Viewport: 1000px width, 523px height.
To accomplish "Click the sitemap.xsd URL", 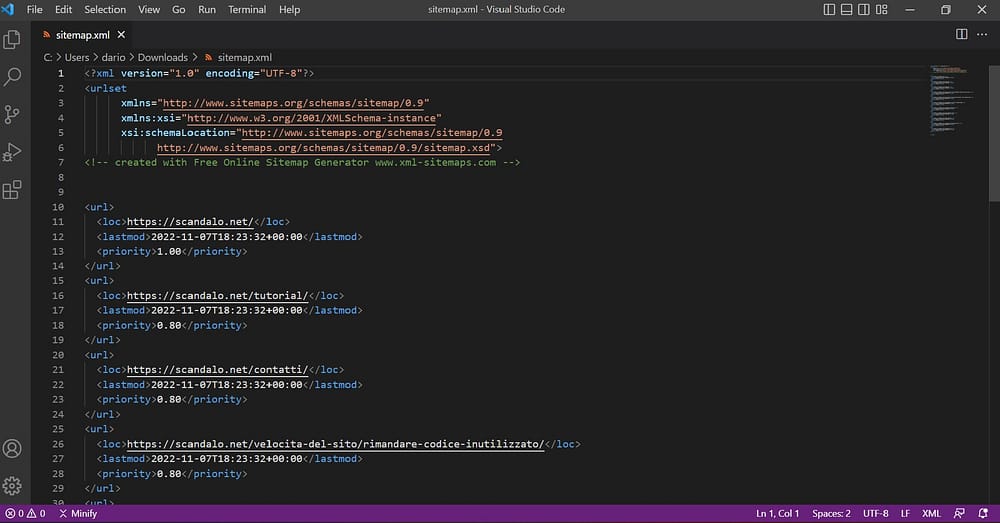I will [x=324, y=148].
